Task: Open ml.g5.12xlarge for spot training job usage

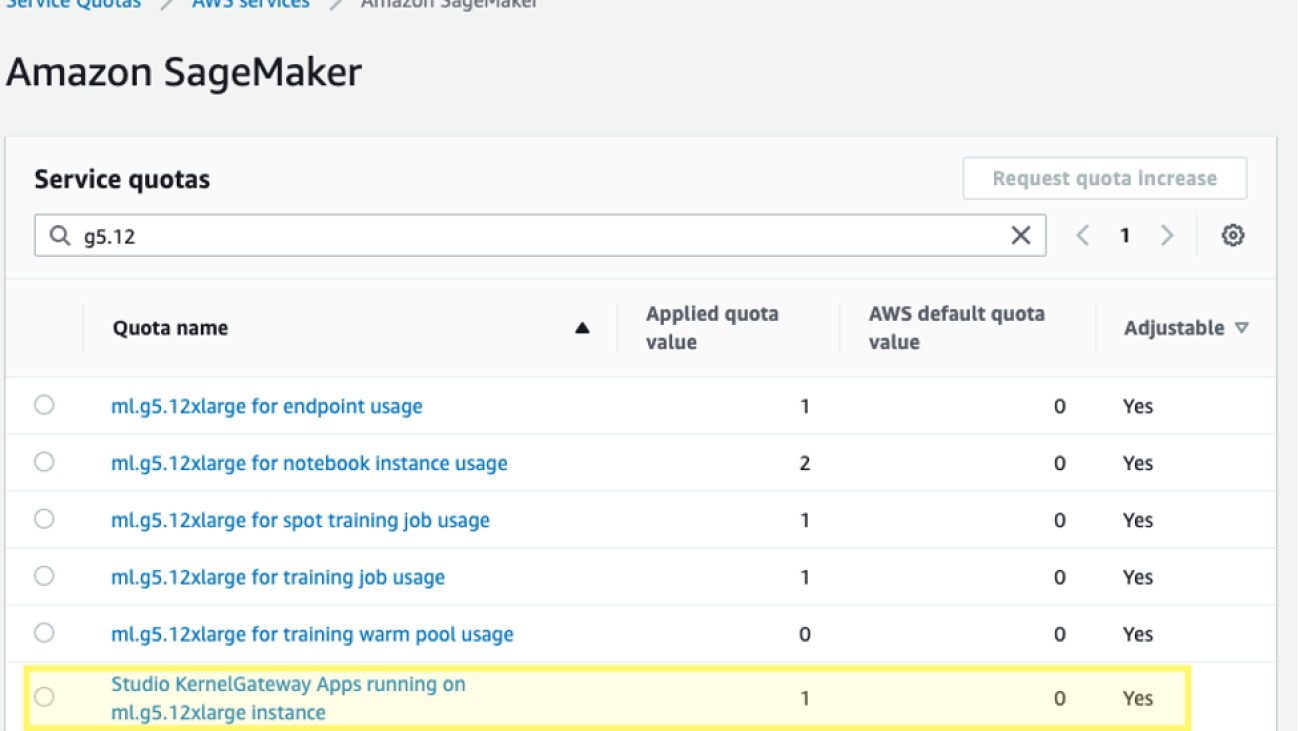Action: click(x=300, y=520)
